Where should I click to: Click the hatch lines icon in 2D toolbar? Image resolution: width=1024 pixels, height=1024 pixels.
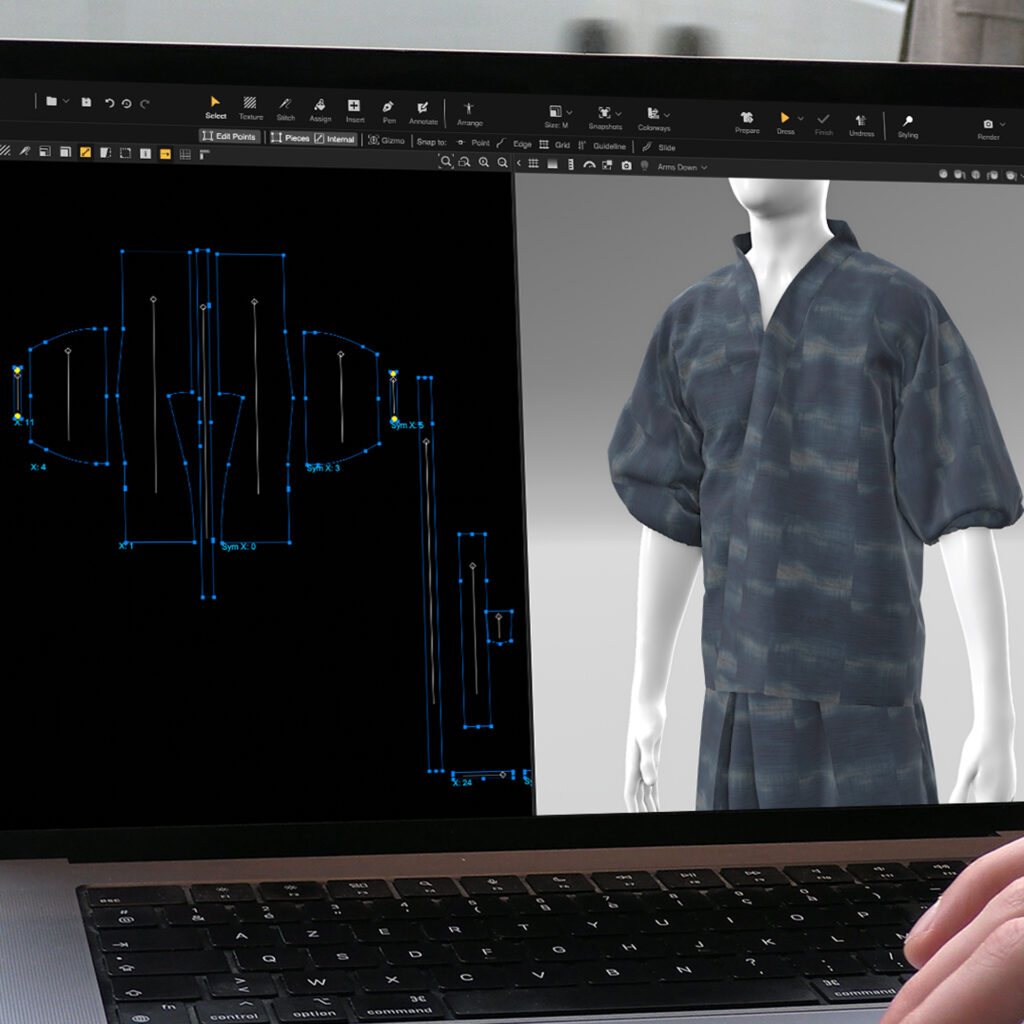[x=5, y=150]
